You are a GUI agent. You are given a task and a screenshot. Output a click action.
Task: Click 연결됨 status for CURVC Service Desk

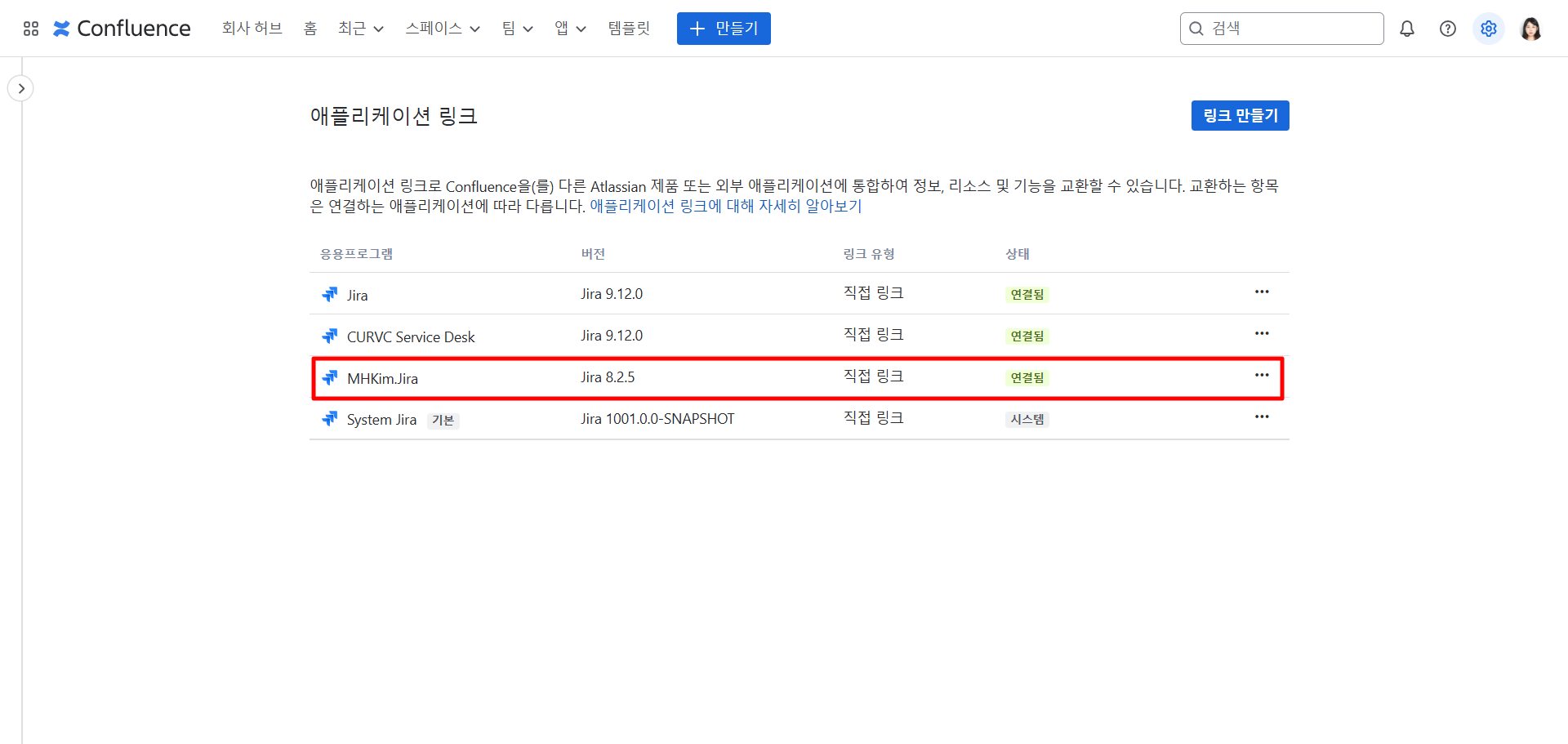click(x=1027, y=336)
